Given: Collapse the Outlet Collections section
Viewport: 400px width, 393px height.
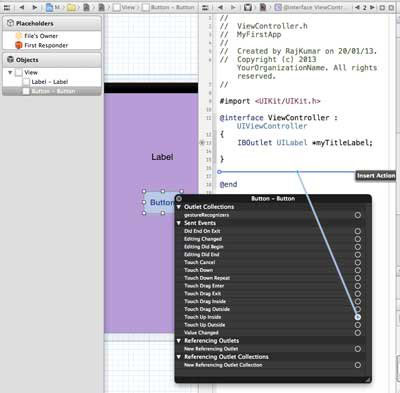Looking at the screenshot, I should click(x=179, y=207).
